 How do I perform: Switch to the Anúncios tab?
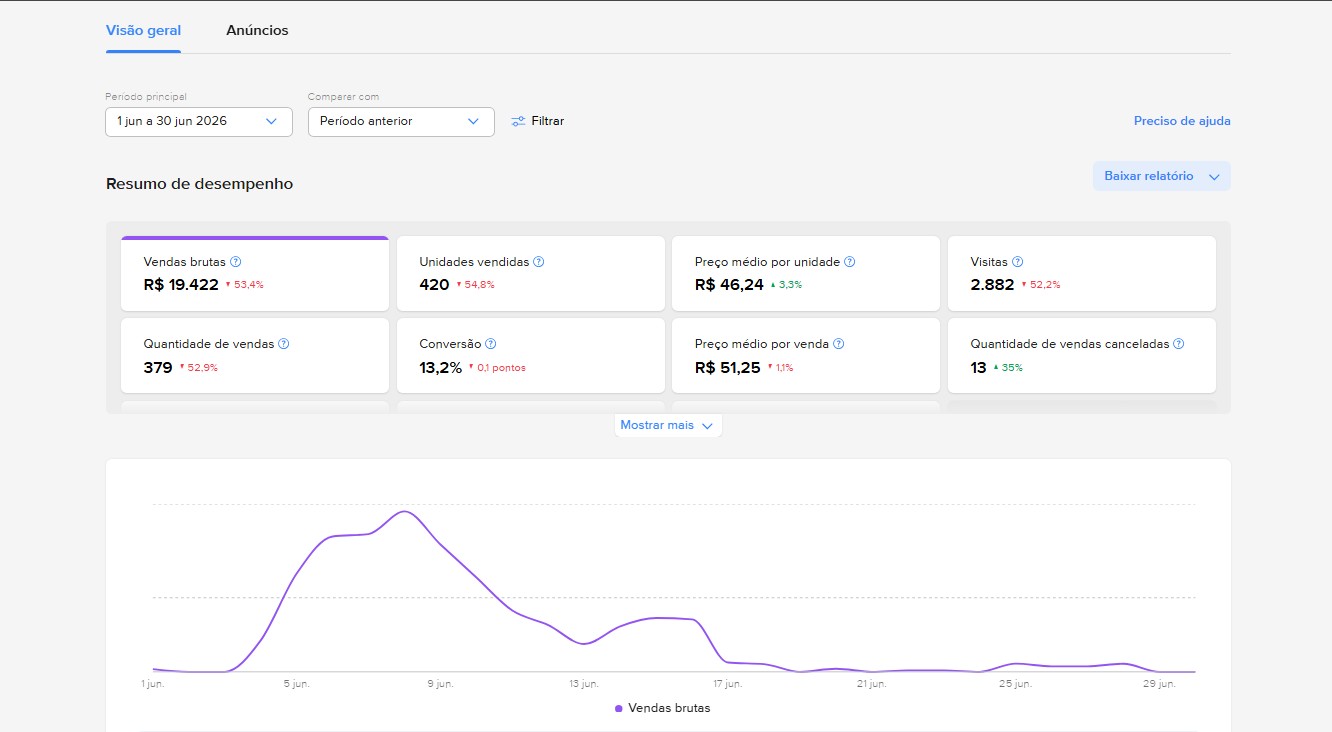[x=257, y=31]
